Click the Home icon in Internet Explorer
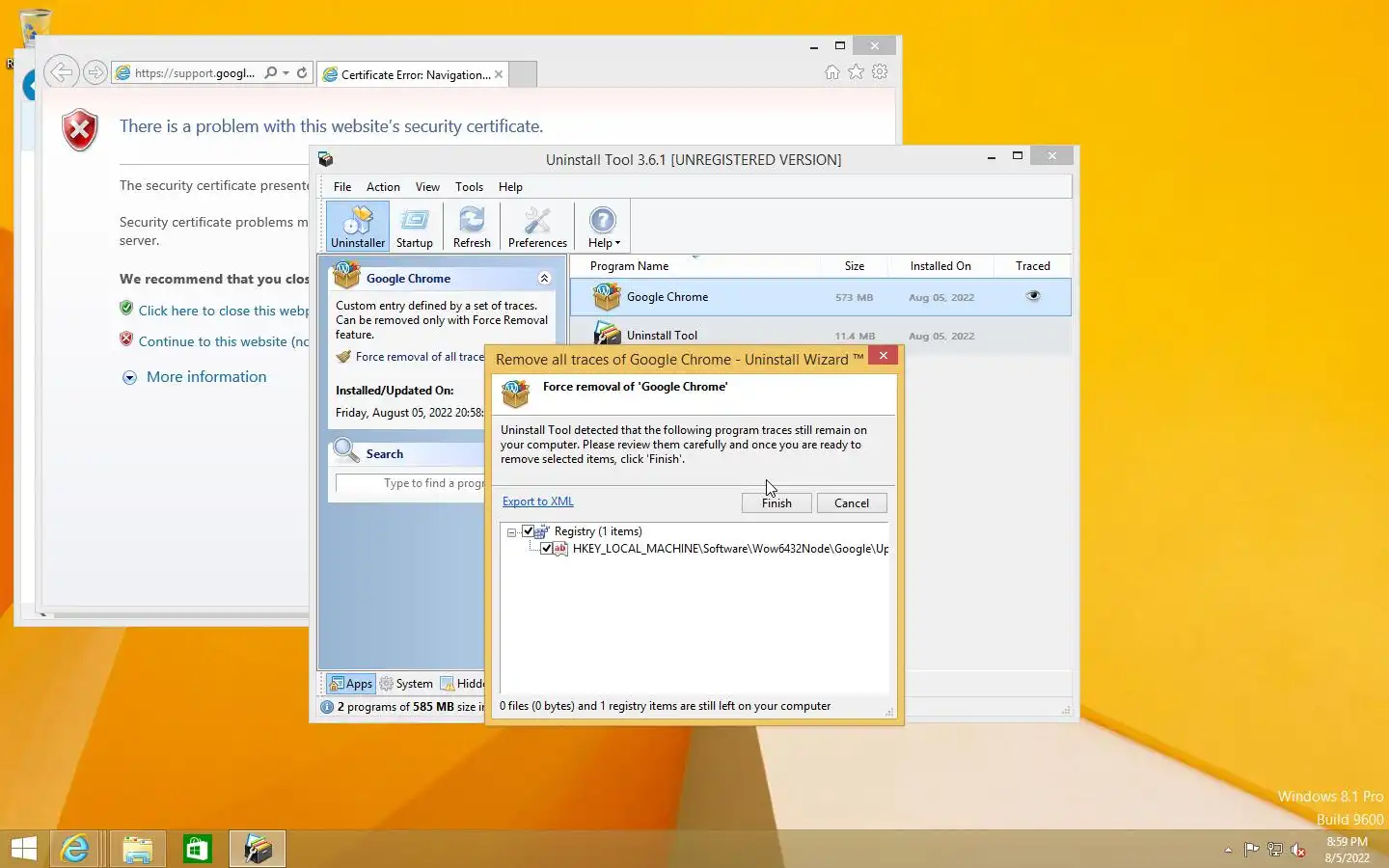This screenshot has height=868, width=1389. pos(832,71)
